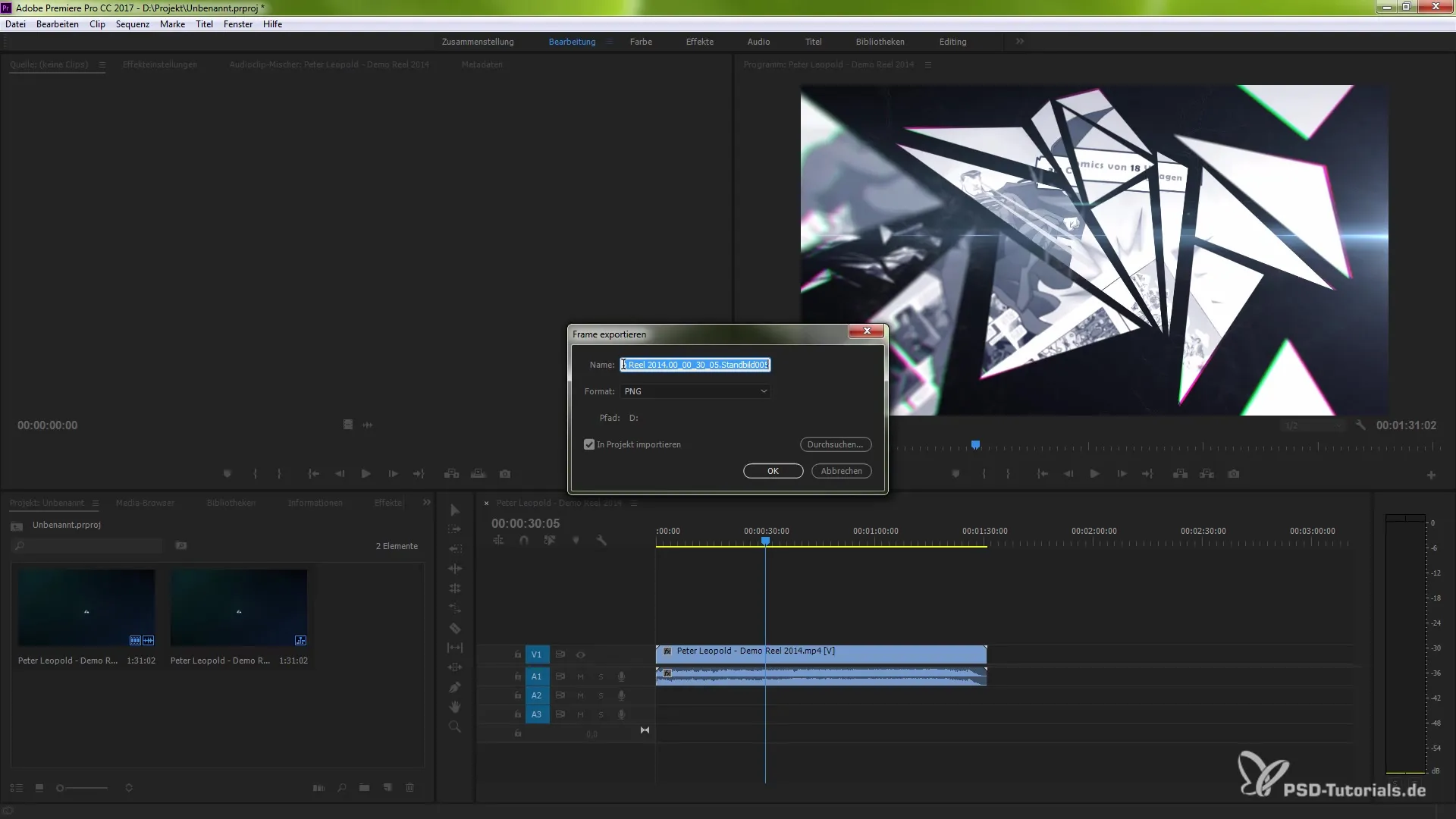Open the Datei menu
1456x819 pixels.
tap(15, 24)
